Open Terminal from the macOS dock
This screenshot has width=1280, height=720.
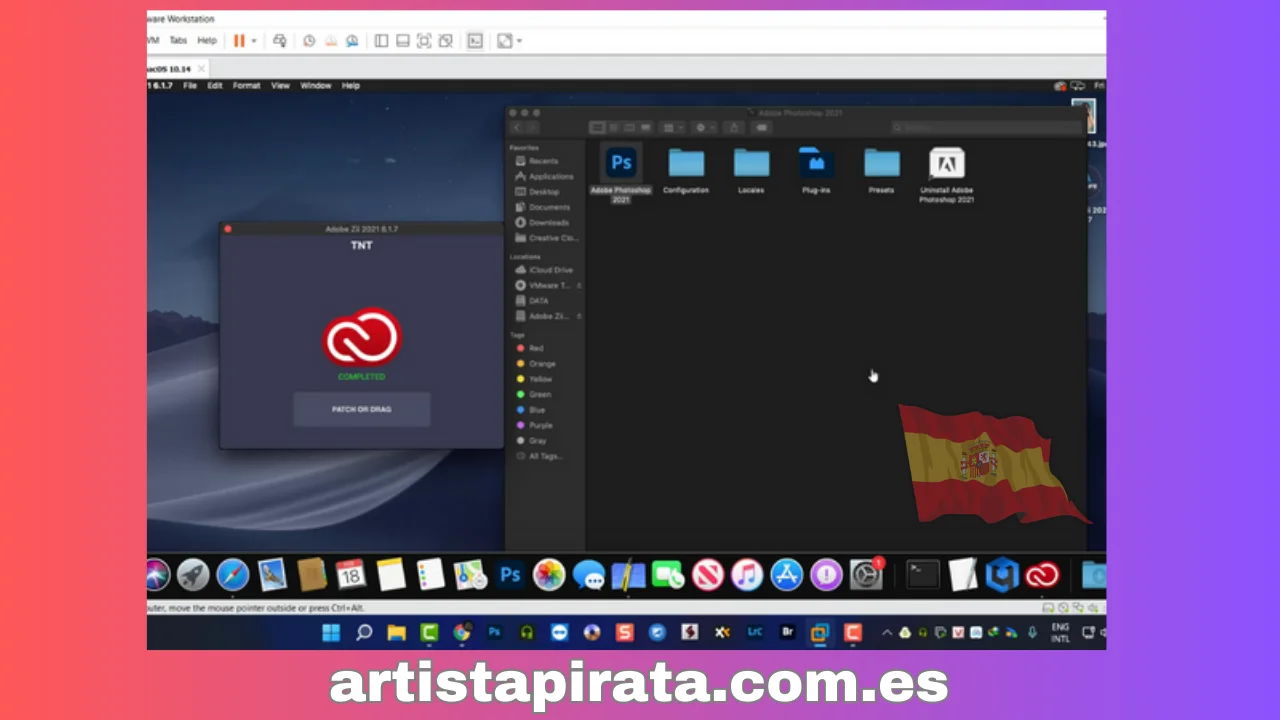click(923, 574)
